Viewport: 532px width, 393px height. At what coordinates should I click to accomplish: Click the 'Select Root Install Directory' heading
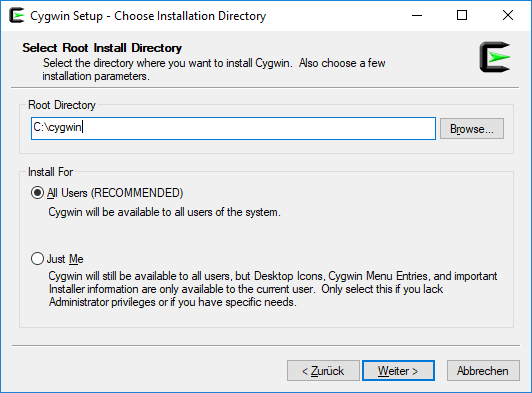pyautogui.click(x=102, y=48)
